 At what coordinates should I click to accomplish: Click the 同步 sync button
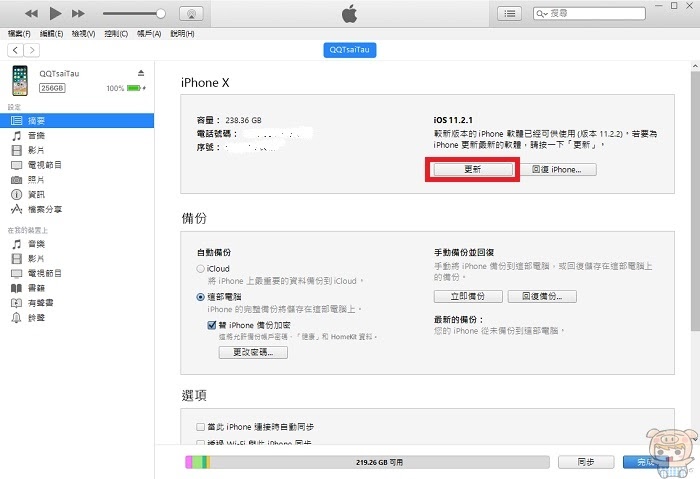click(586, 462)
